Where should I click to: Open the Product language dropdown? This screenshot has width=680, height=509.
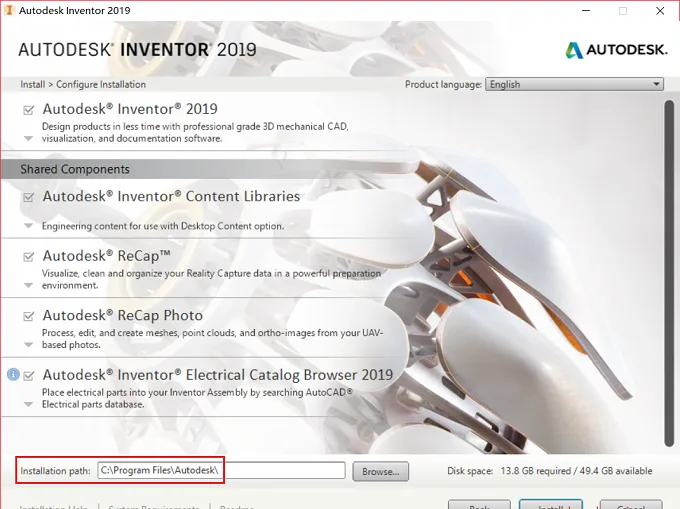pos(575,84)
